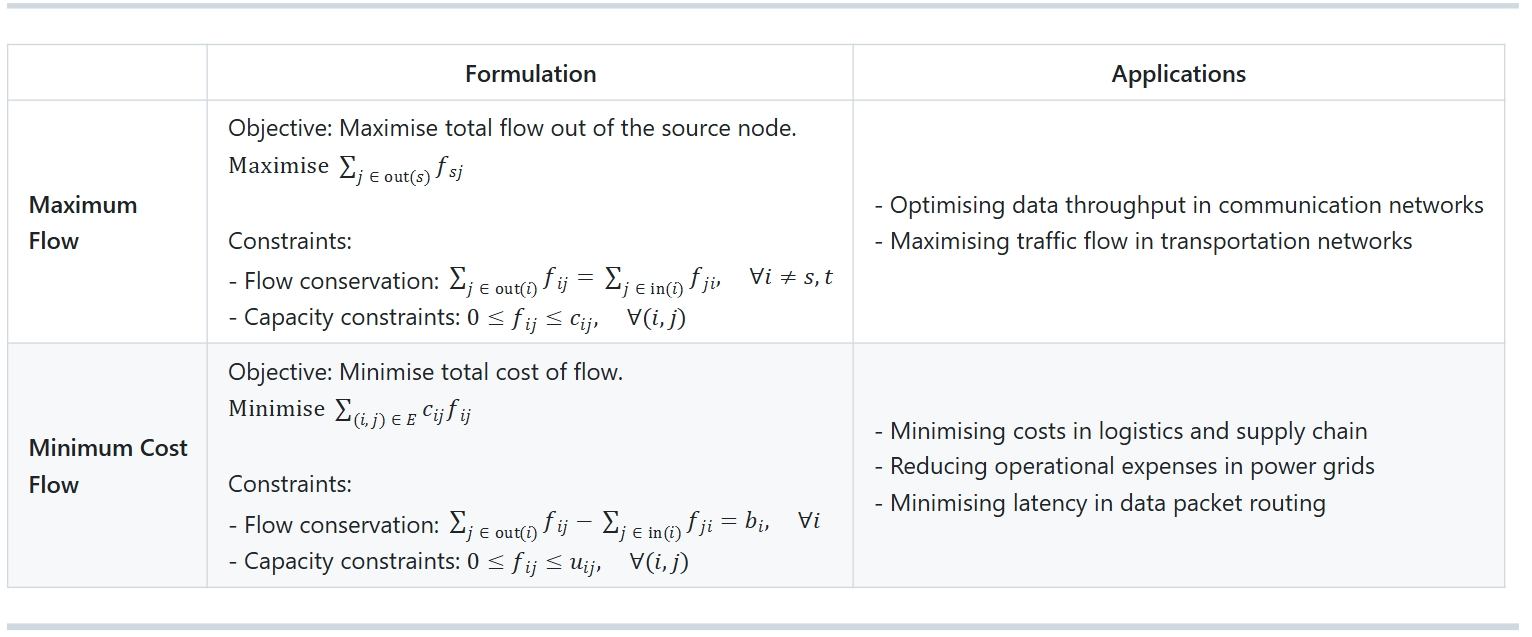Click the Minimise sum c_ij f_ij formula
The image size is (1532, 637).
350,410
